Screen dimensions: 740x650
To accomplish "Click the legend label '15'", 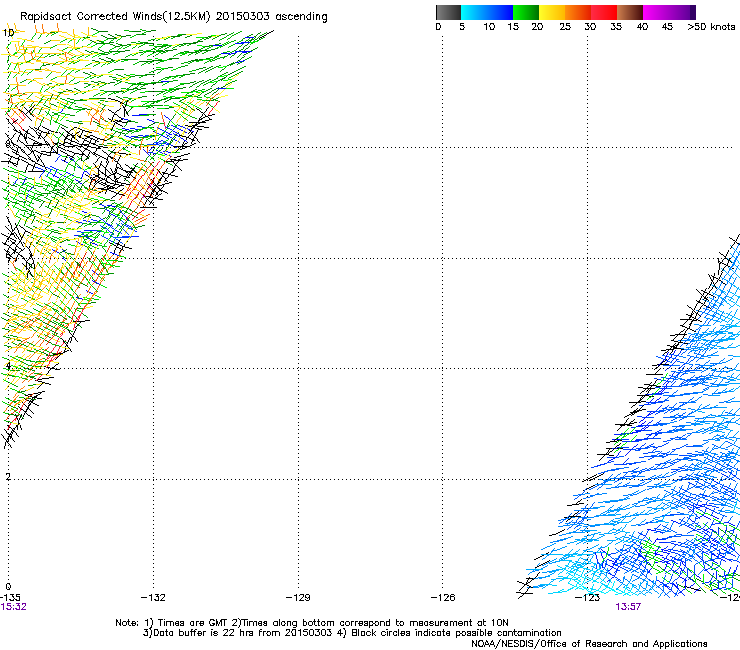I will (x=513, y=26).
